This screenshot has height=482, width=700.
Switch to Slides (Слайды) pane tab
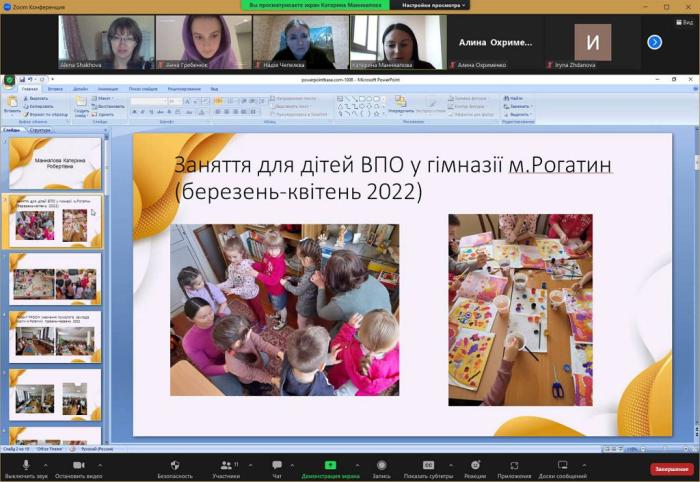tap(12, 130)
